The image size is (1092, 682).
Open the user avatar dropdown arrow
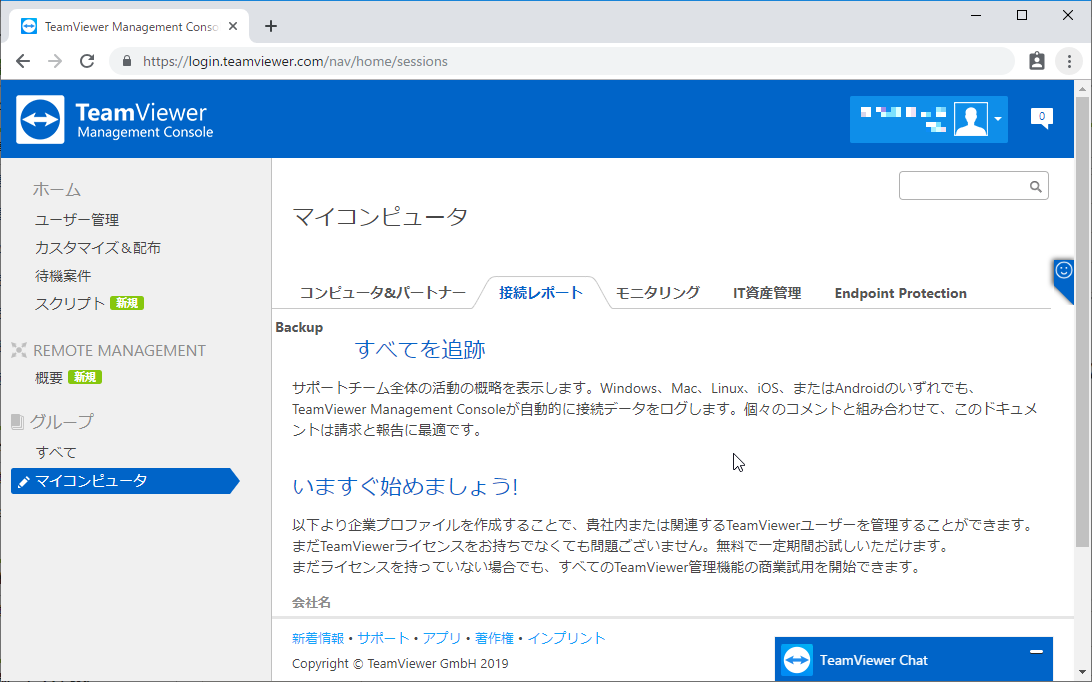pos(997,119)
